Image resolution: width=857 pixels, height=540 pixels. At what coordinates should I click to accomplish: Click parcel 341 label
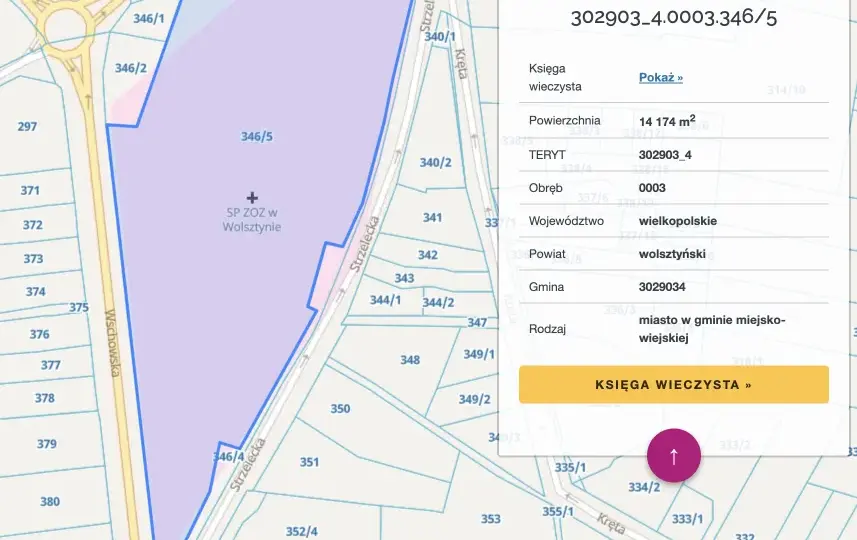[x=432, y=218]
